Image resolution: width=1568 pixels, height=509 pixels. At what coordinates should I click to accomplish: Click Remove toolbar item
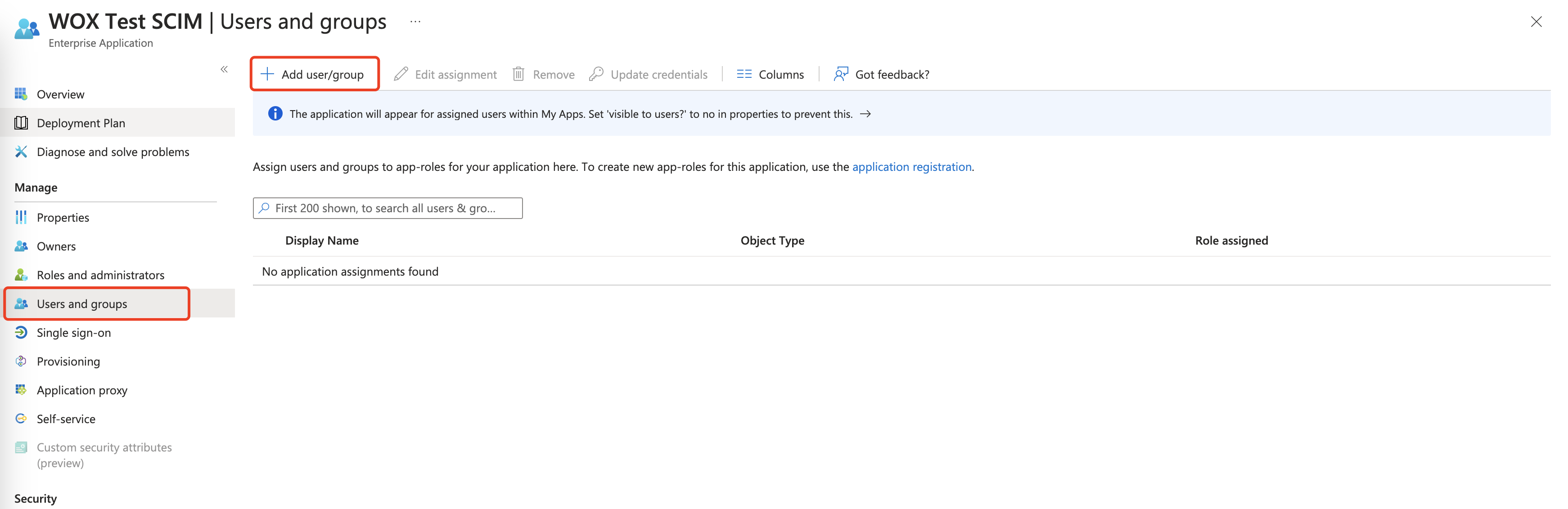click(x=543, y=74)
